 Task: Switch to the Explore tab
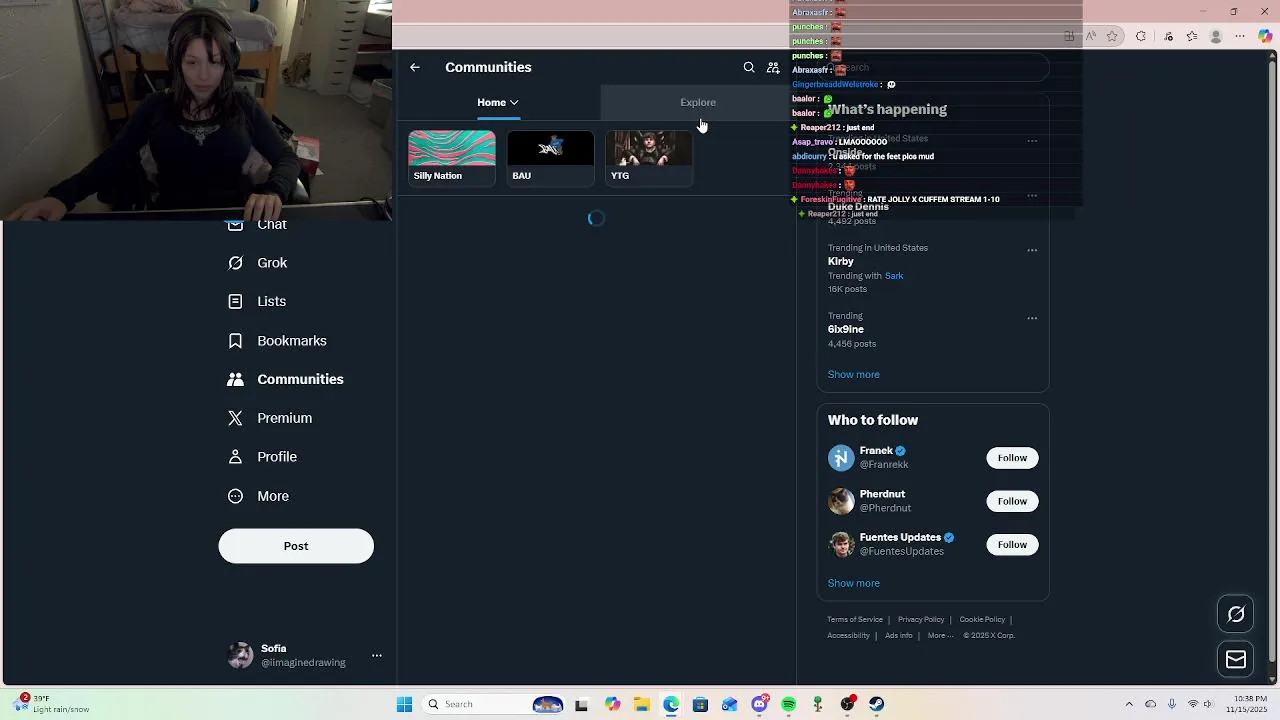coord(698,103)
